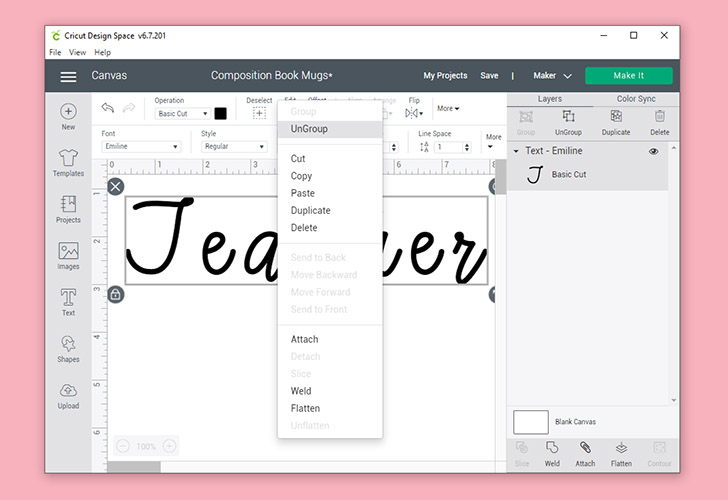Click the Cricut logo in title bar
728x500 pixels.
(56, 36)
